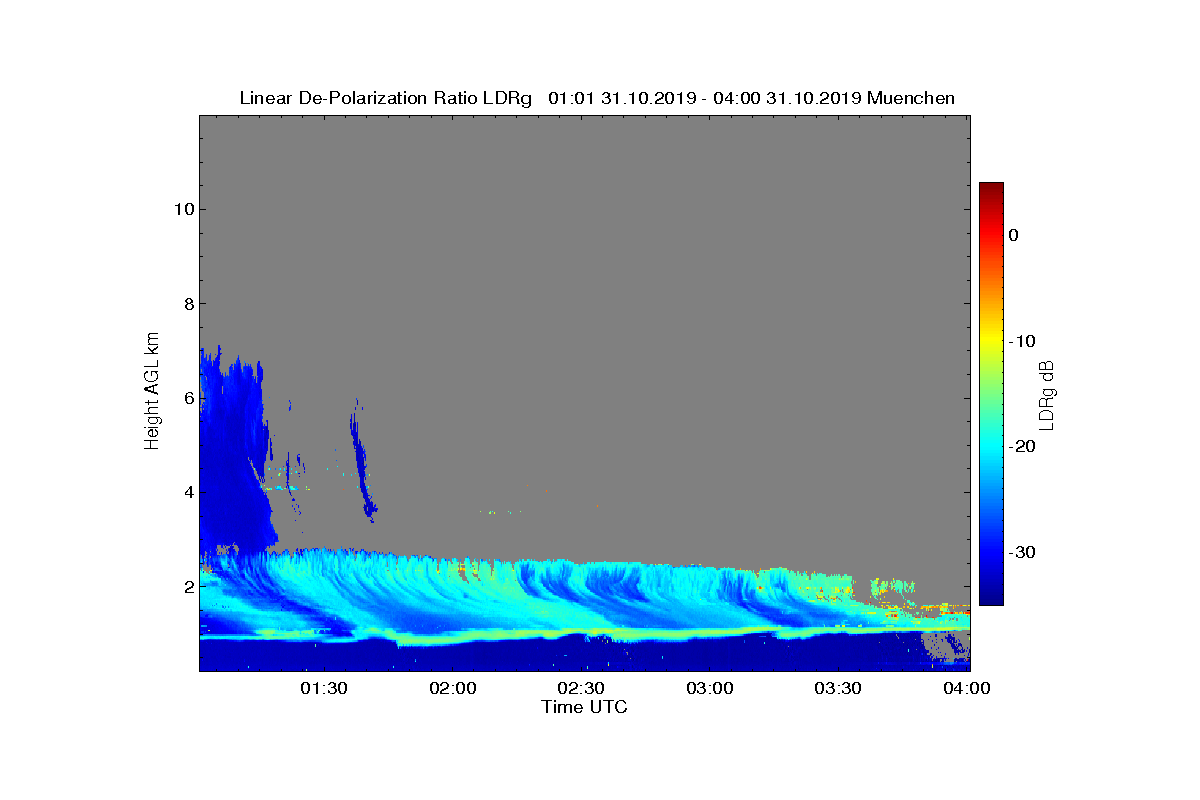
Task: Click the 04:00 time axis label
Action: coord(968,690)
